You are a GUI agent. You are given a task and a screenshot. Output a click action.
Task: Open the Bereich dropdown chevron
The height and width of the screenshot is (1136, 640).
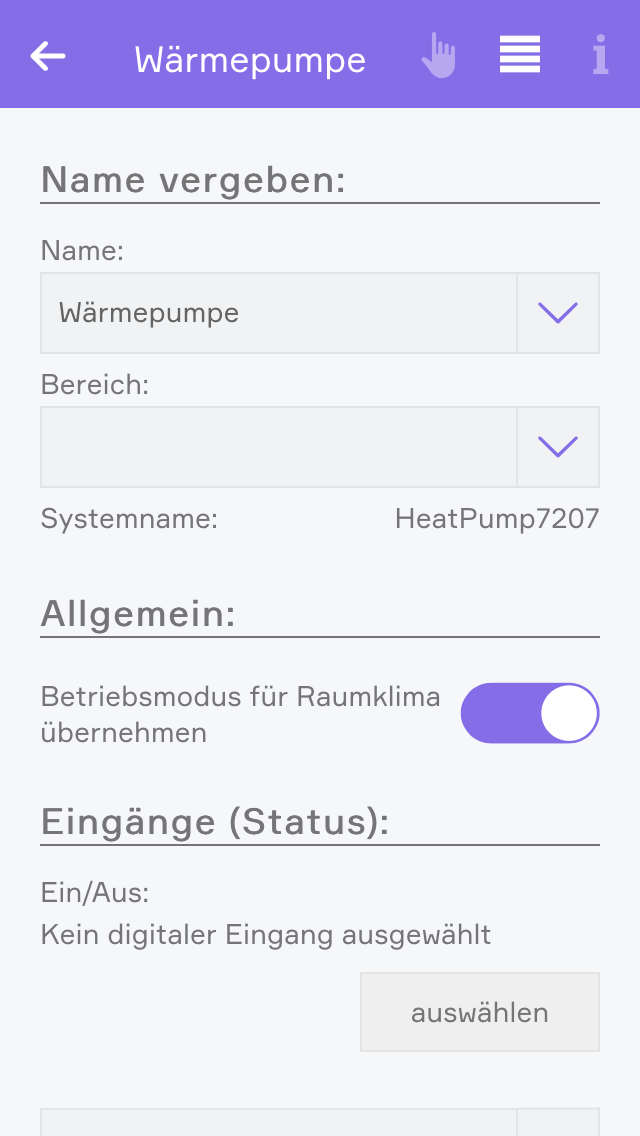(x=558, y=446)
